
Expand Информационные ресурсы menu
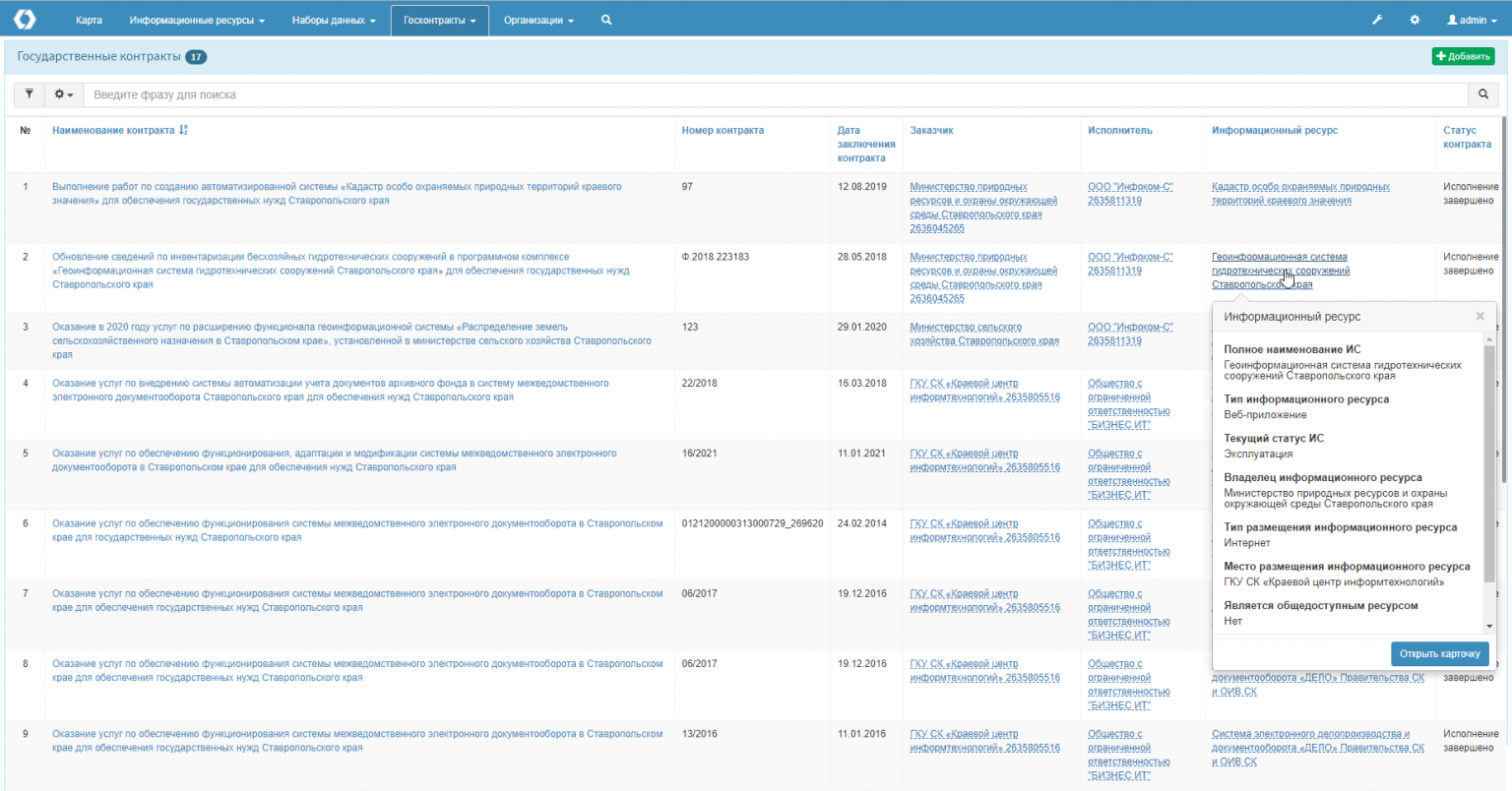(x=197, y=20)
